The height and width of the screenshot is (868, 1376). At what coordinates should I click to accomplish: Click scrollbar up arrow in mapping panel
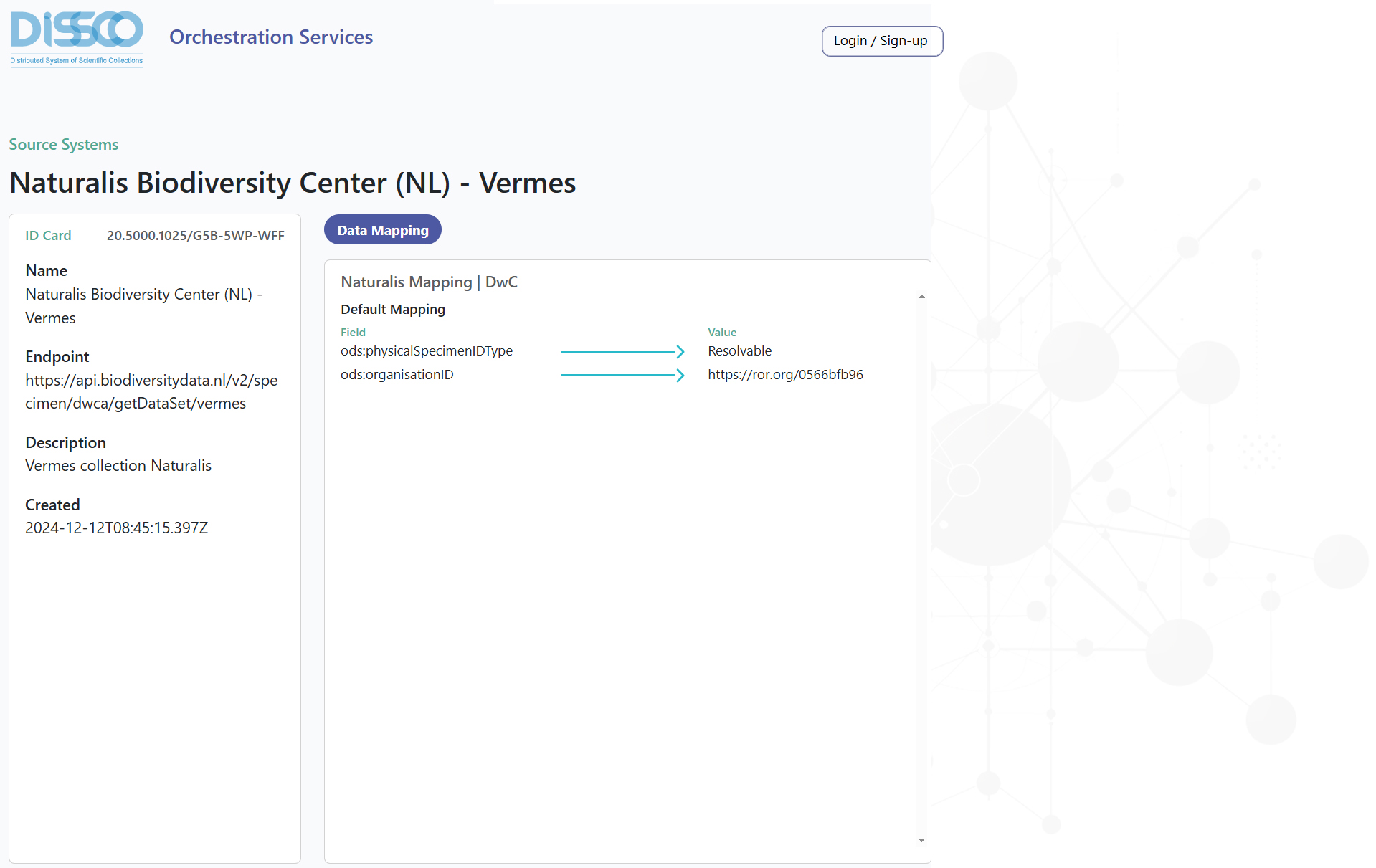pos(921,296)
